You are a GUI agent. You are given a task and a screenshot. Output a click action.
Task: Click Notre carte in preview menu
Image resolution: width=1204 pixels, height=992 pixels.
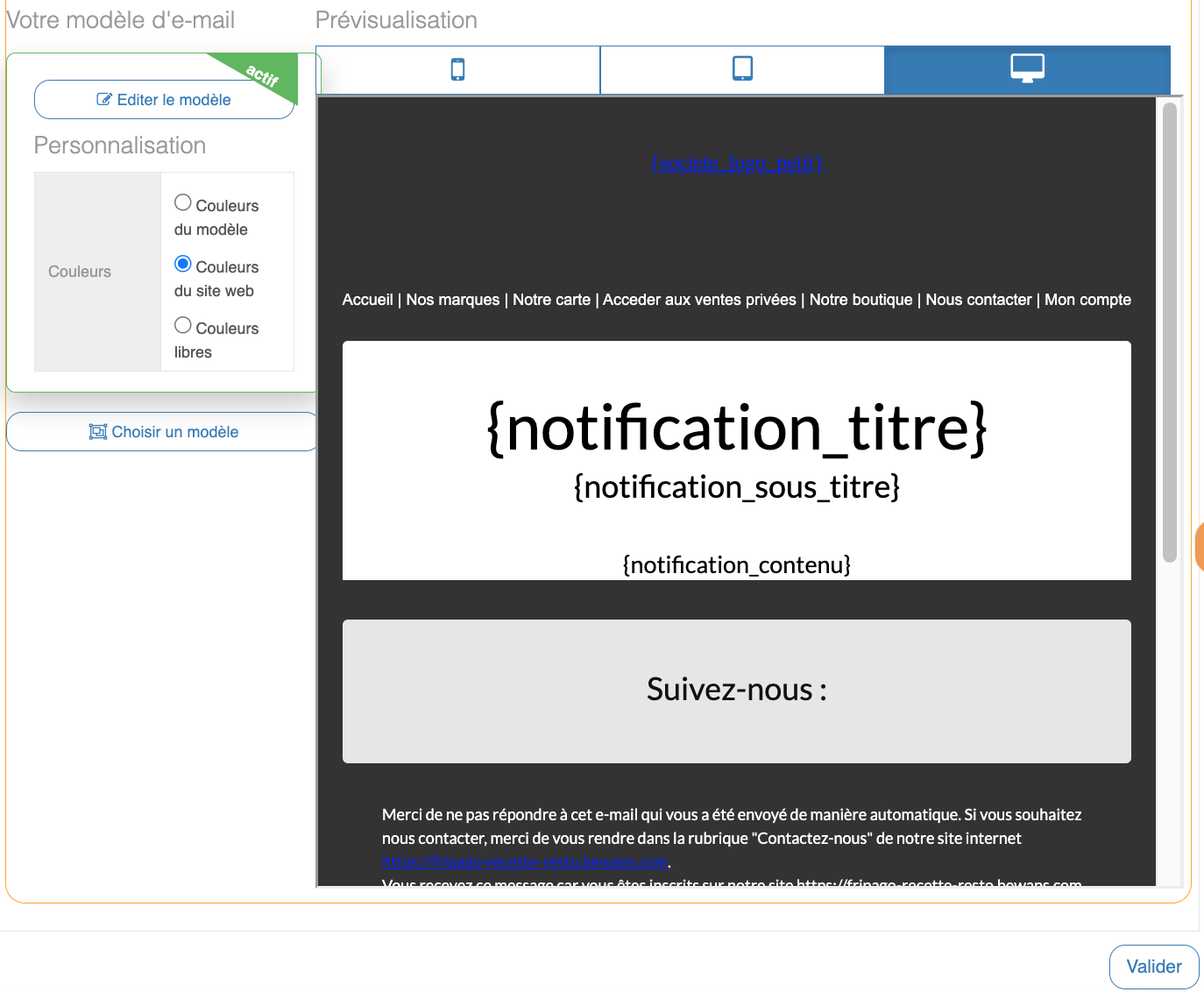point(551,300)
